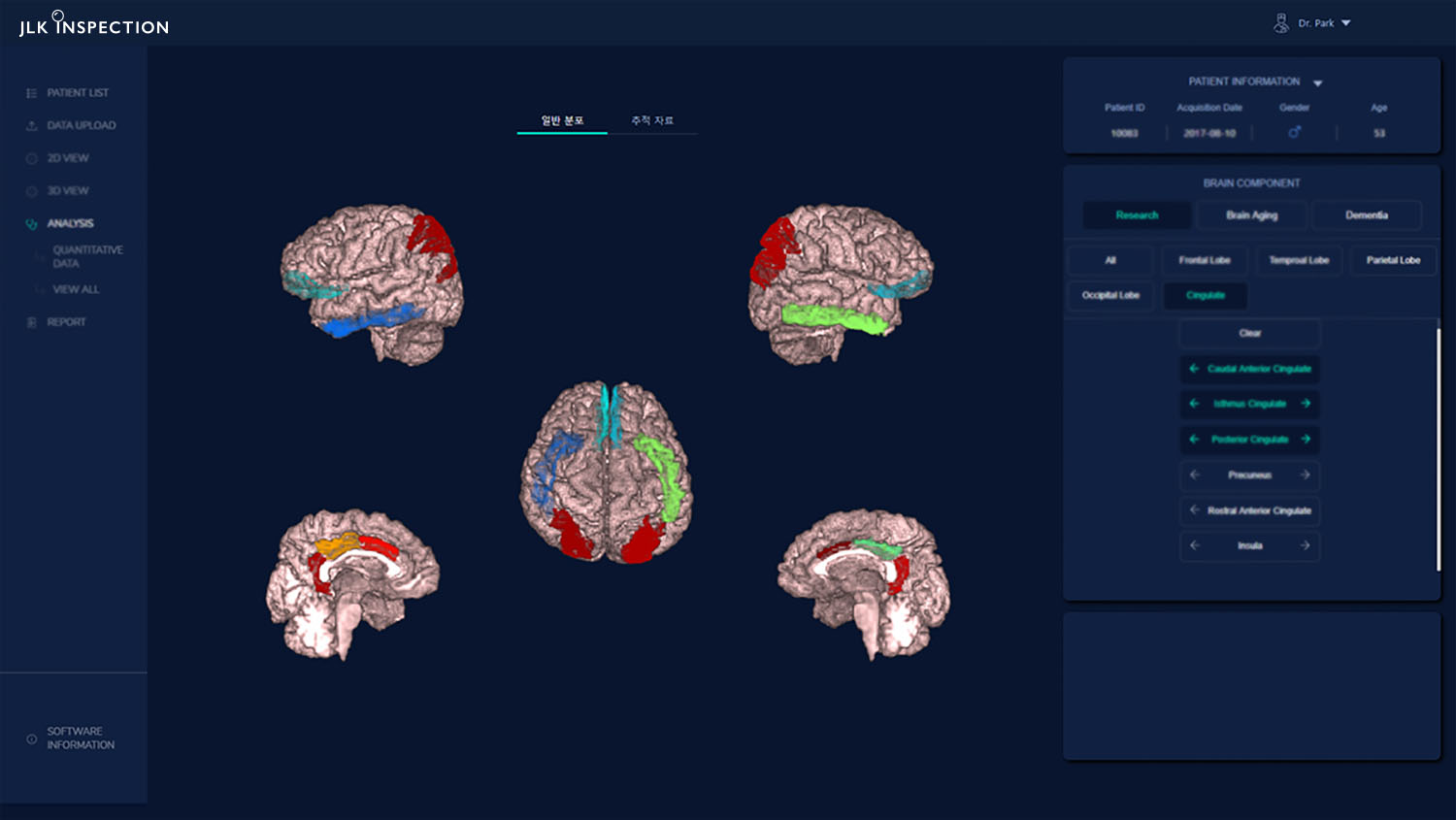Select the Research component tab
This screenshot has width=1456, height=820.
pyautogui.click(x=1137, y=215)
